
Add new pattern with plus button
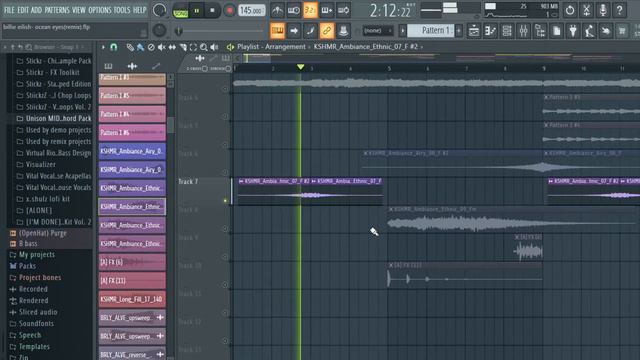tap(459, 31)
